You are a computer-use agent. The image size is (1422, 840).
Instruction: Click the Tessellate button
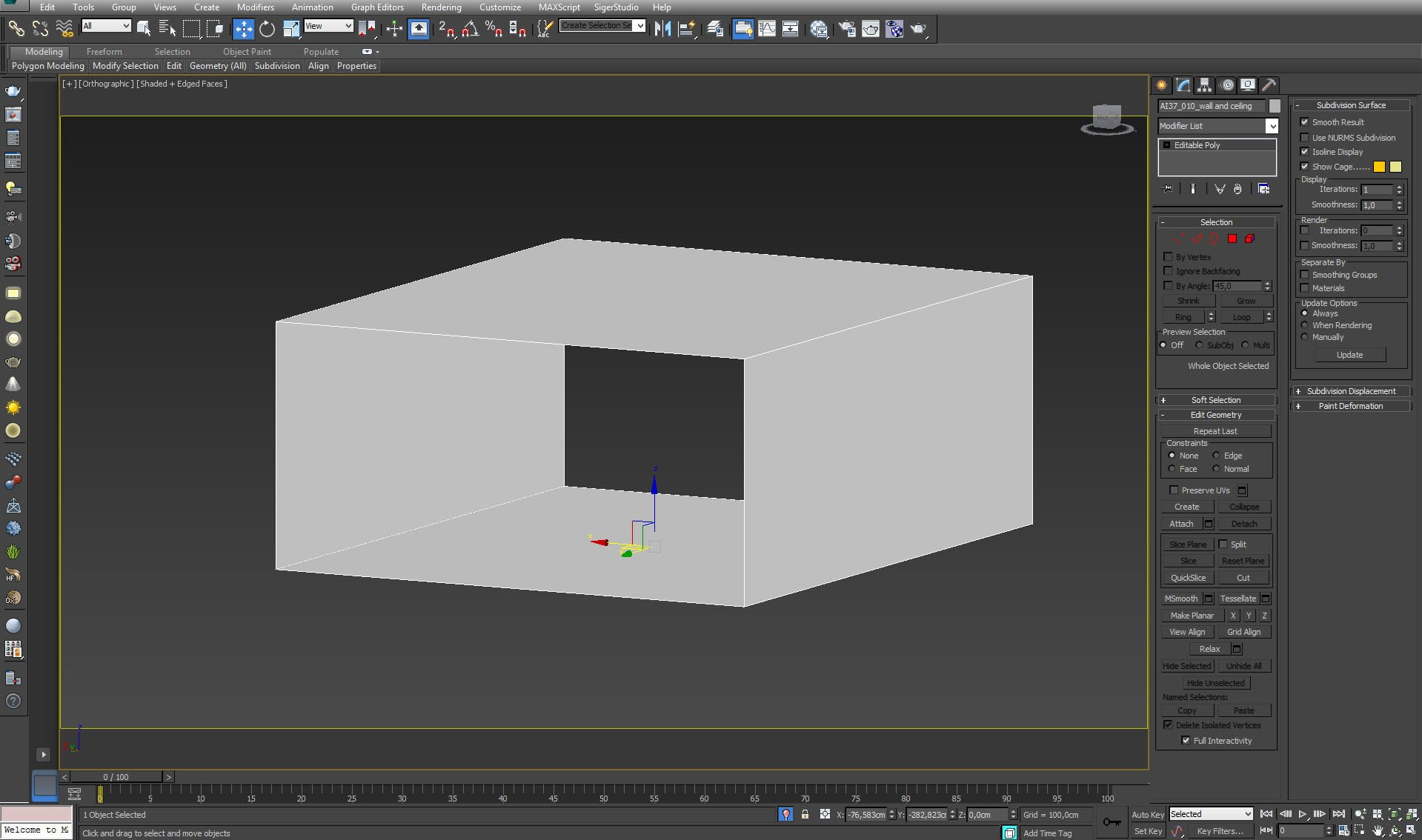pos(1237,599)
